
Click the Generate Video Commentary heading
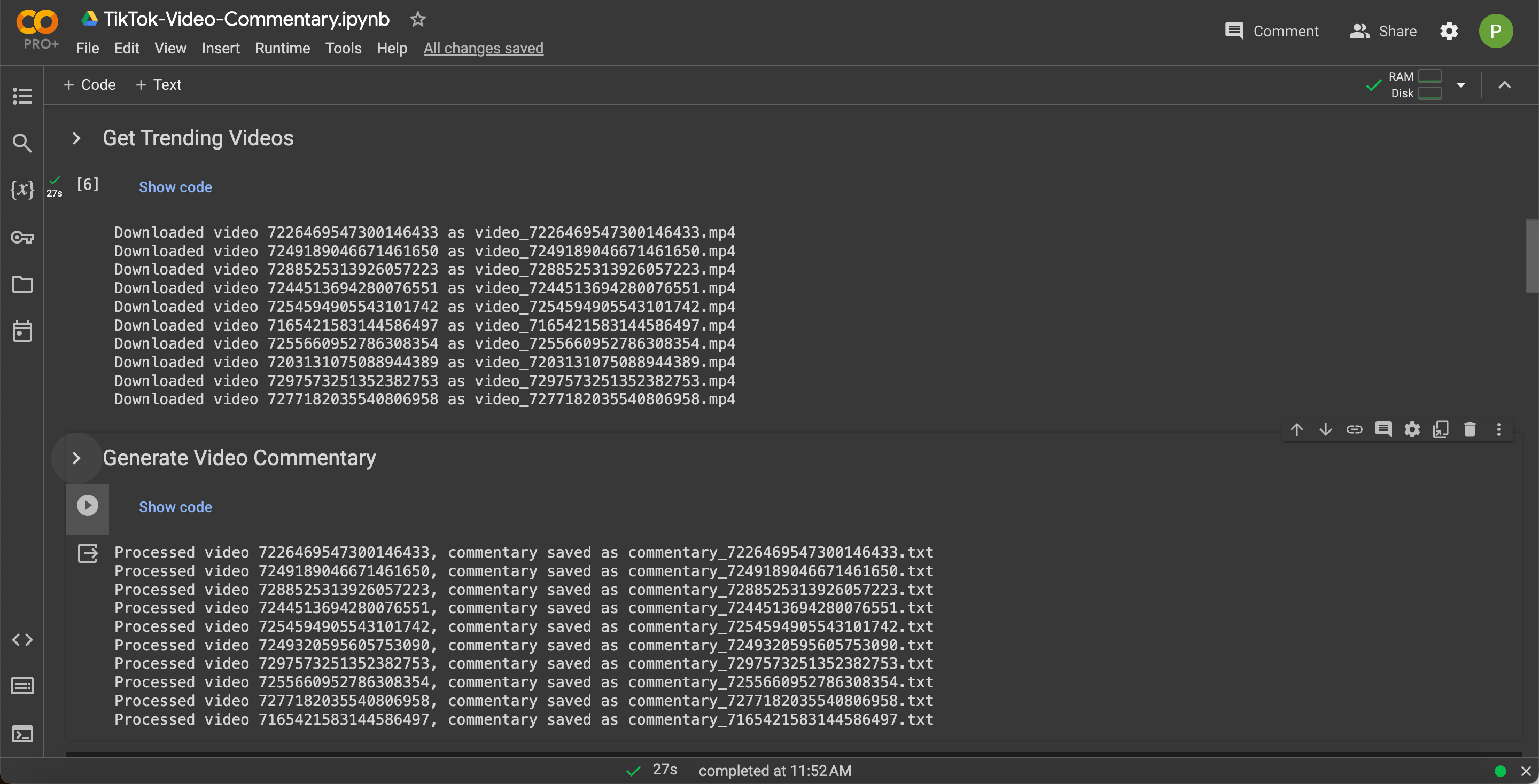(x=239, y=458)
